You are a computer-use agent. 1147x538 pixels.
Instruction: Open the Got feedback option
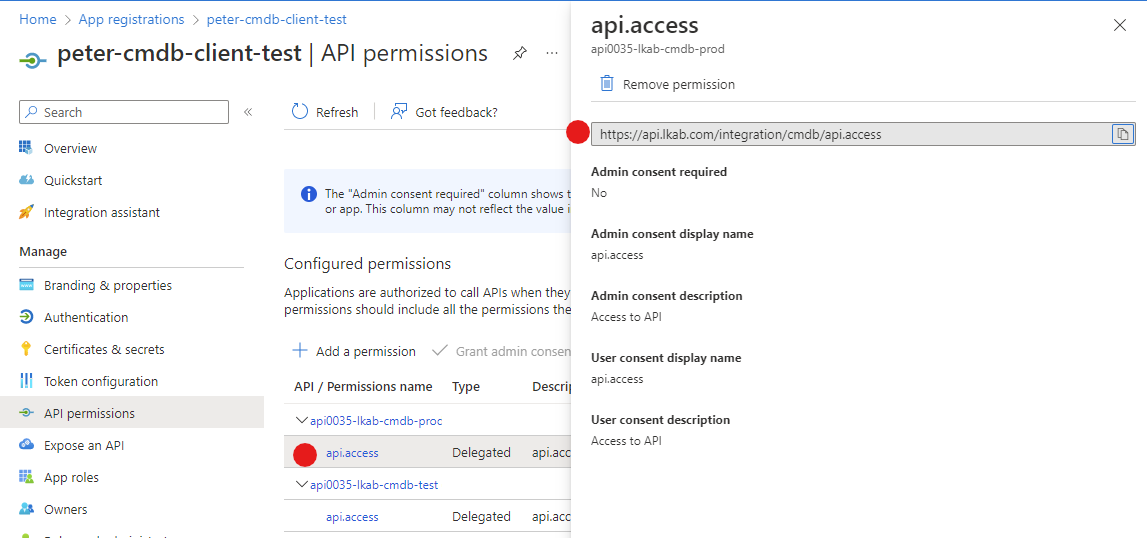tap(444, 112)
